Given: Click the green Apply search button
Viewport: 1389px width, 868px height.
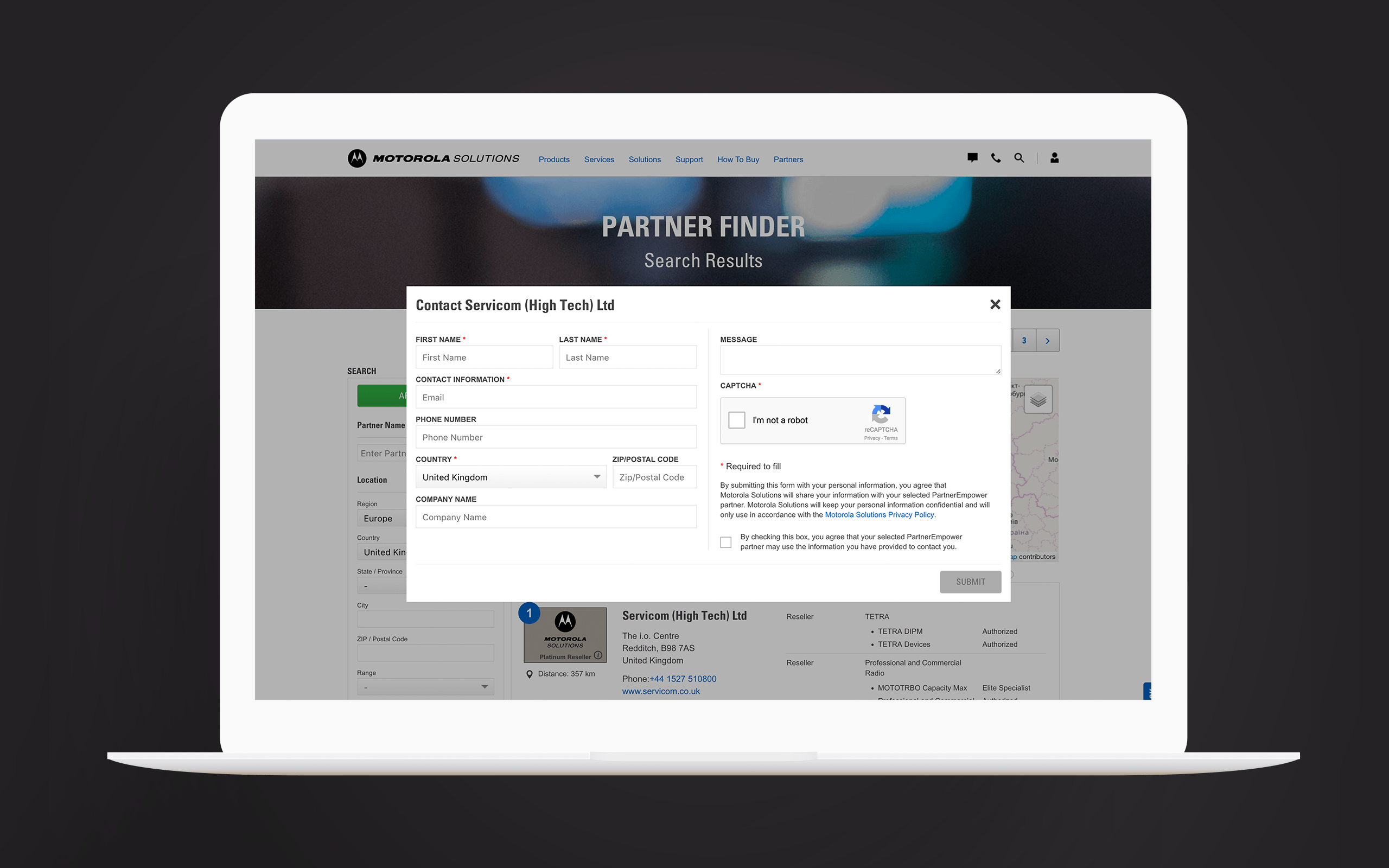Looking at the screenshot, I should [381, 396].
